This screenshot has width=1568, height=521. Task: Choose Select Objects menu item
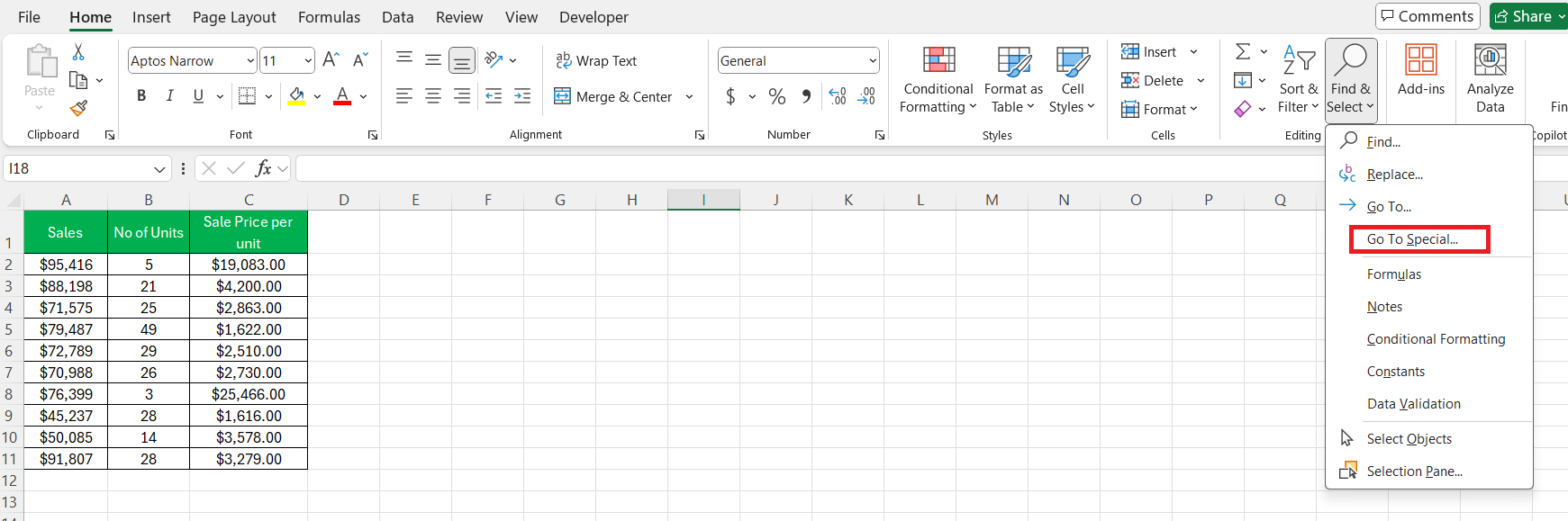click(1429, 439)
